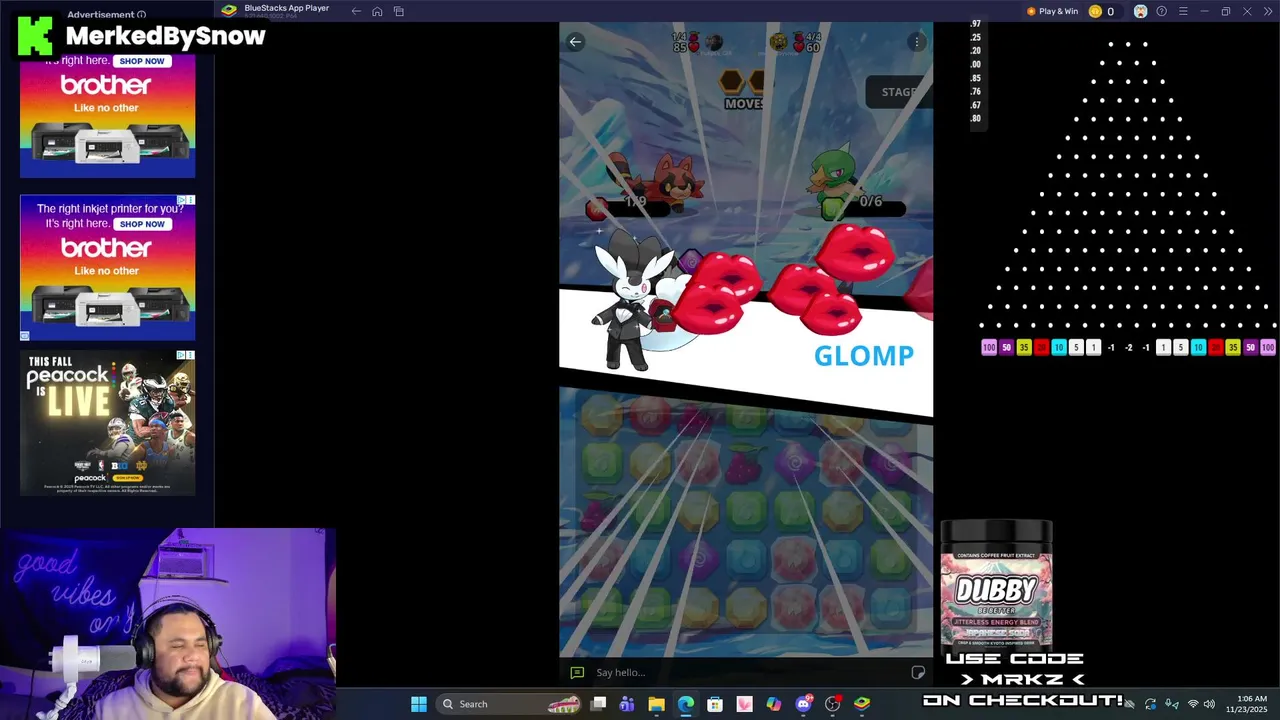Click SHOP NOW under 'The right inkjet printer' text
1280x720 pixels.
coord(142,224)
